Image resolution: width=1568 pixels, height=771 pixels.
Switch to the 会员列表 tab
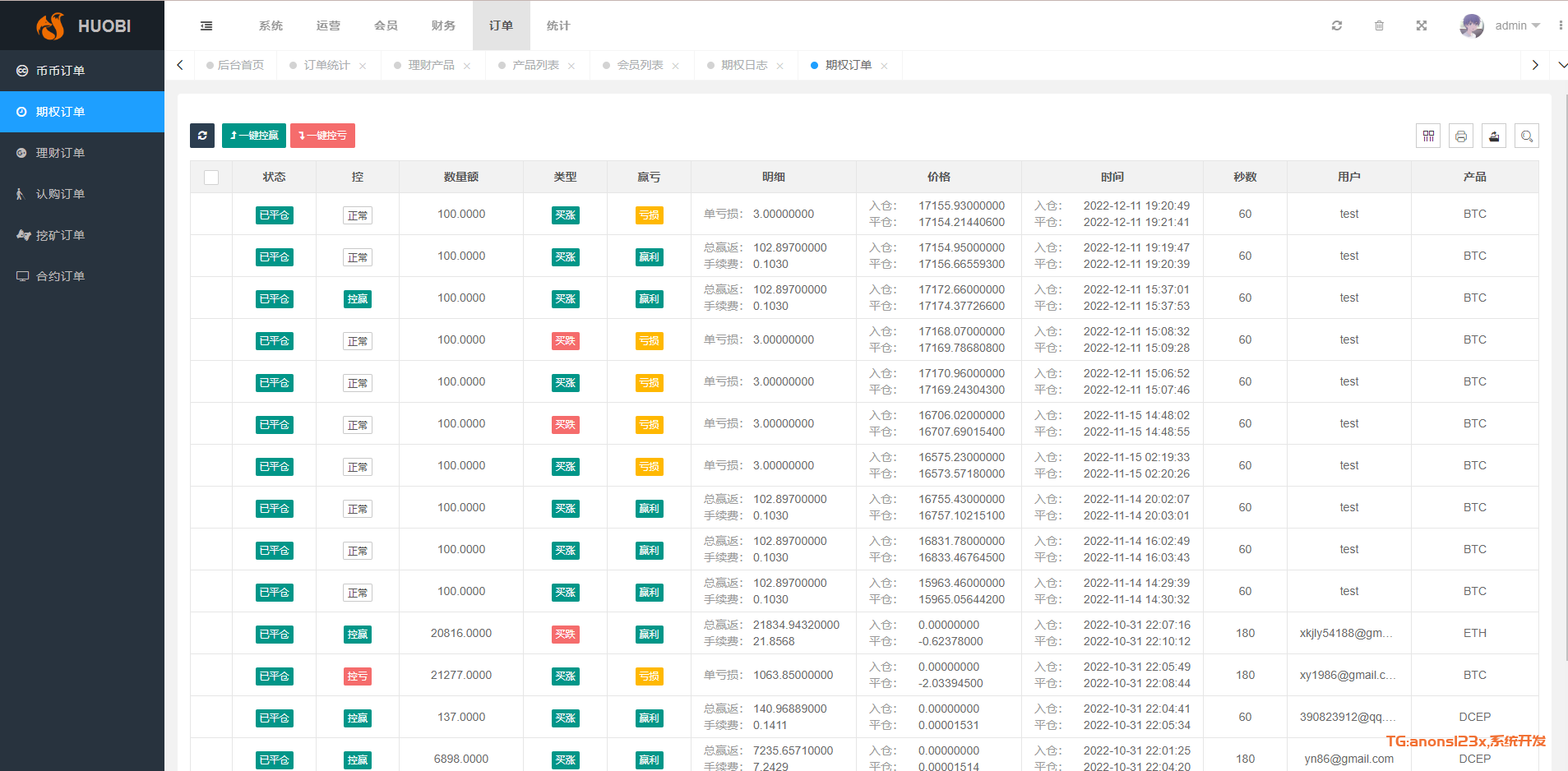[640, 65]
